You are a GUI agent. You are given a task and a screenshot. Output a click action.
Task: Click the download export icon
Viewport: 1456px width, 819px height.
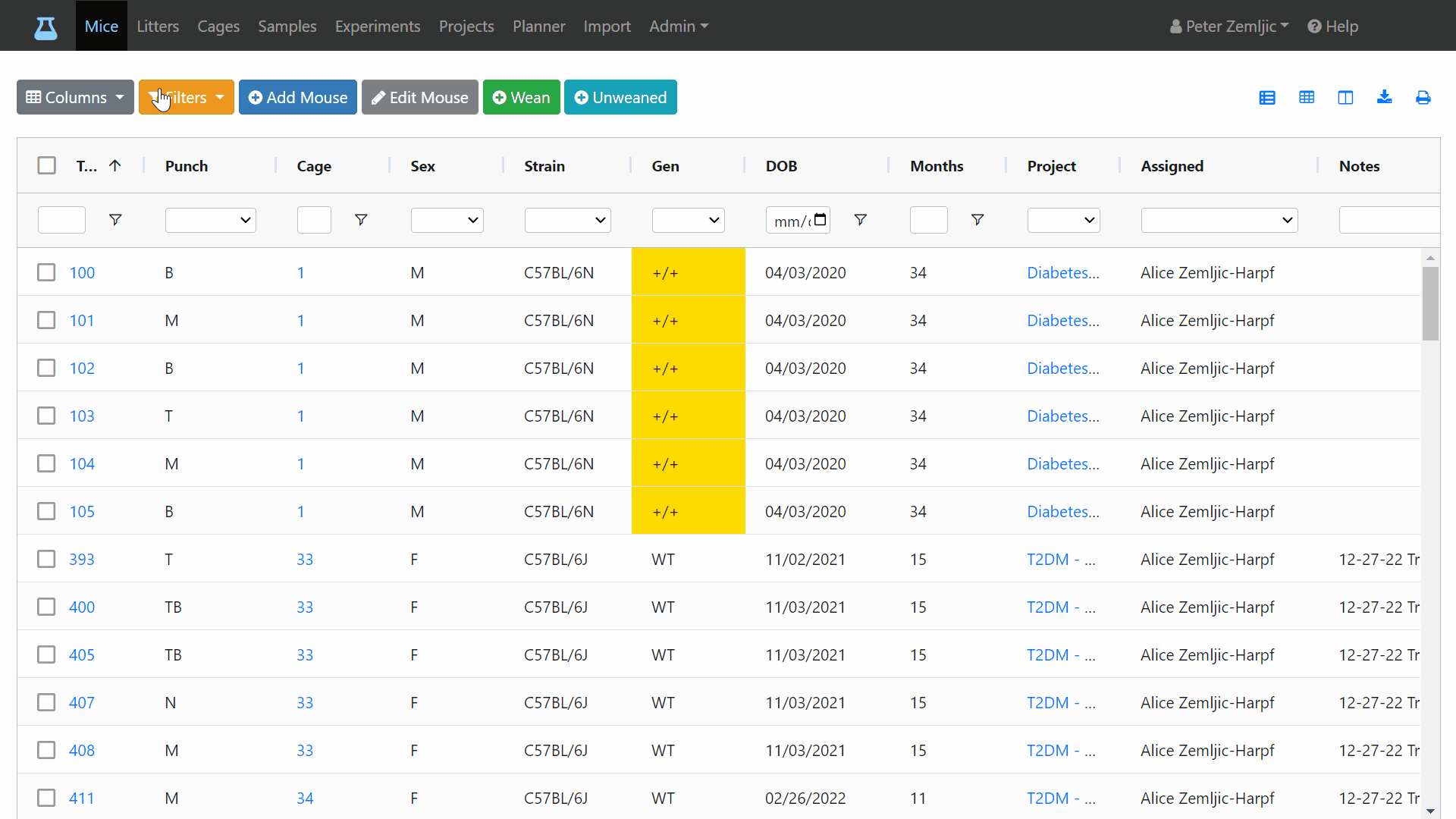pyautogui.click(x=1385, y=97)
